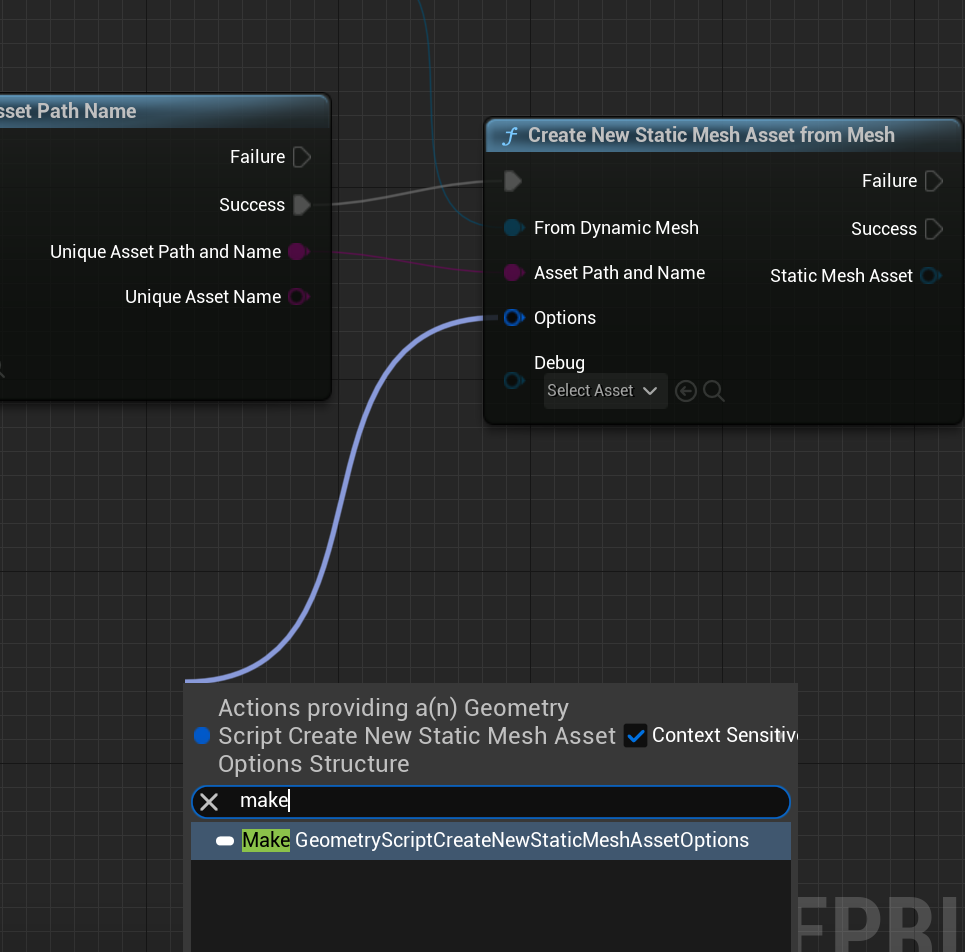Choose Make GeometryScriptCreateNewStaticMeshAssetOptions from results
Screen dimensions: 965x952
tap(491, 841)
